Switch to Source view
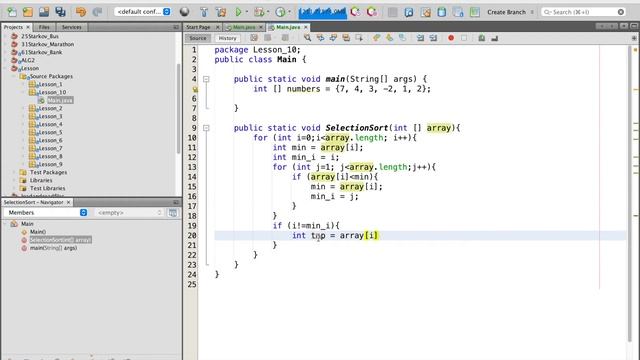The image size is (640, 360). [x=198, y=38]
